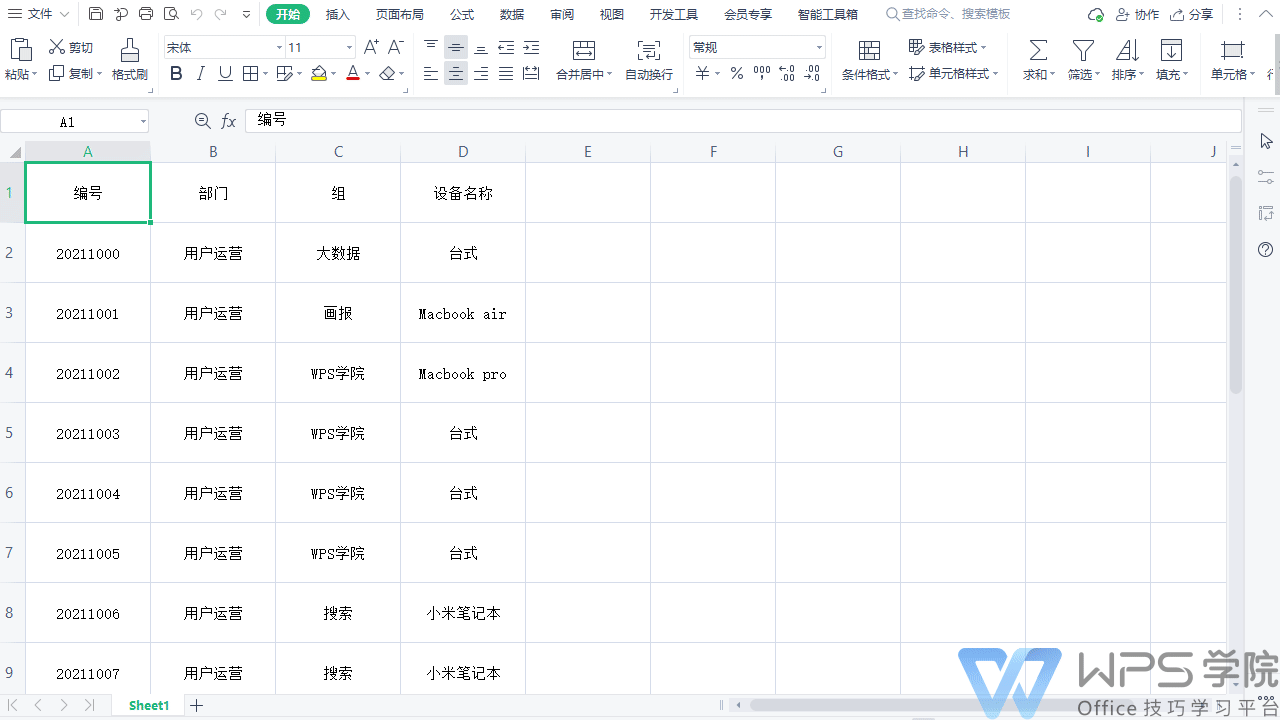Image resolution: width=1280 pixels, height=720 pixels.
Task: Toggle Italic formatting
Action: (200, 73)
